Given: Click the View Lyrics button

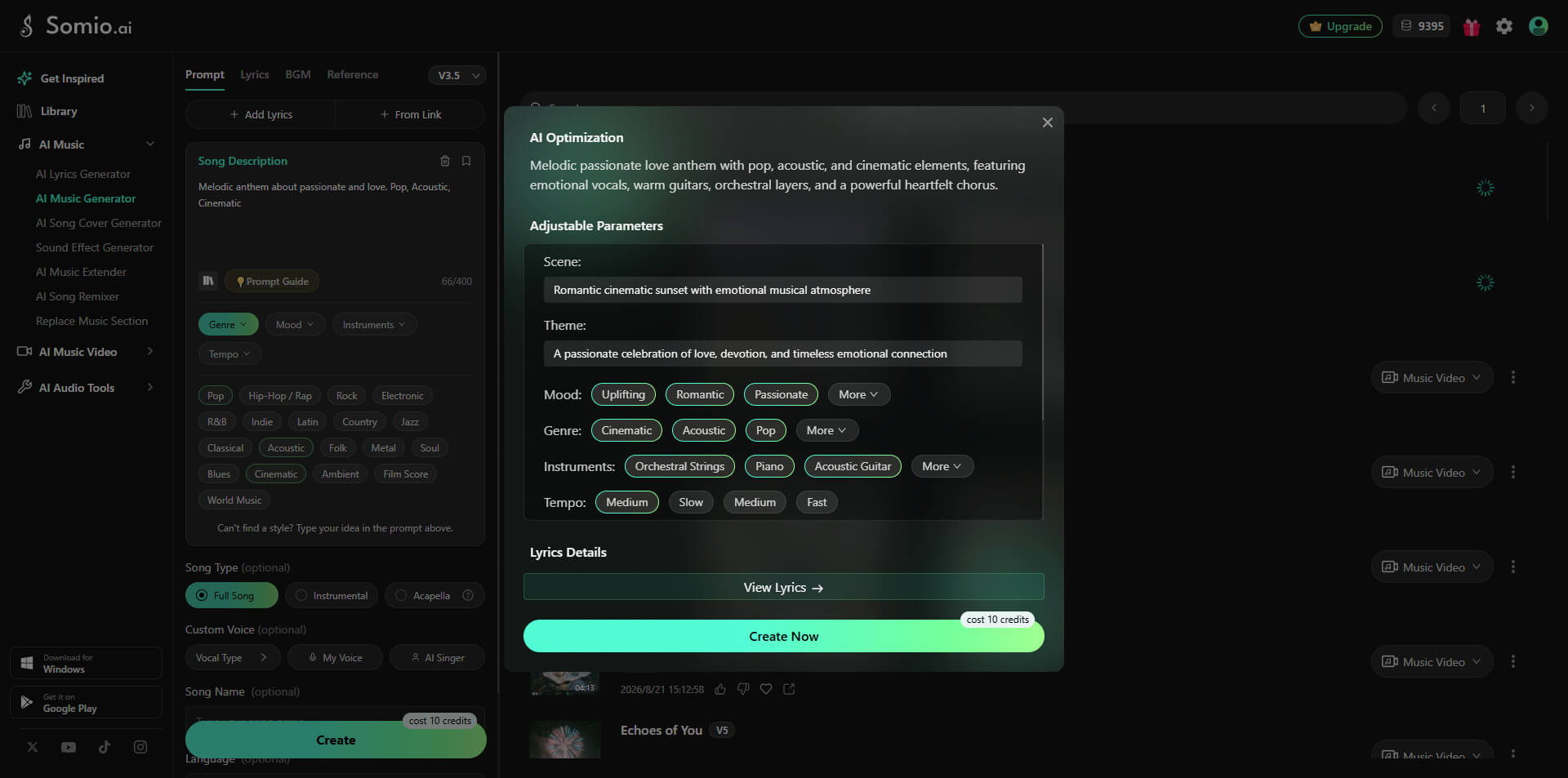Looking at the screenshot, I should click(x=784, y=587).
